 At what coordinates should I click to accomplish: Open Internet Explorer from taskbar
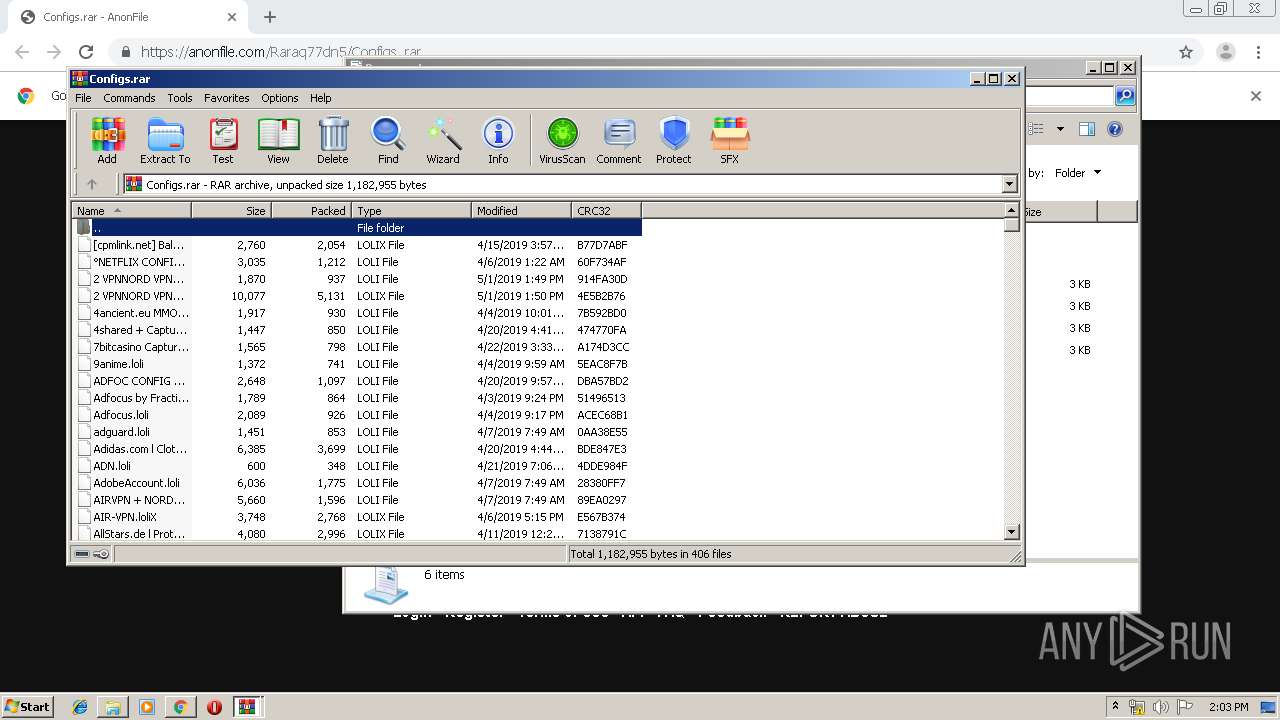pyautogui.click(x=80, y=707)
